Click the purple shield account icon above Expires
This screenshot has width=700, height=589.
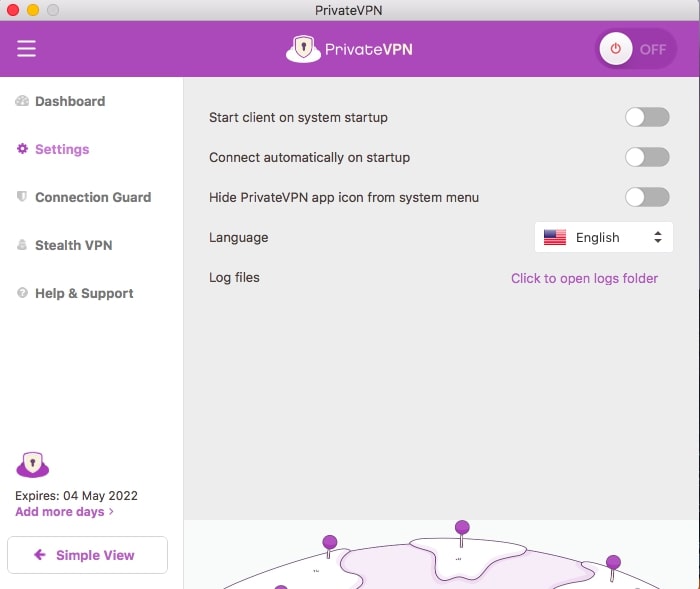click(33, 464)
